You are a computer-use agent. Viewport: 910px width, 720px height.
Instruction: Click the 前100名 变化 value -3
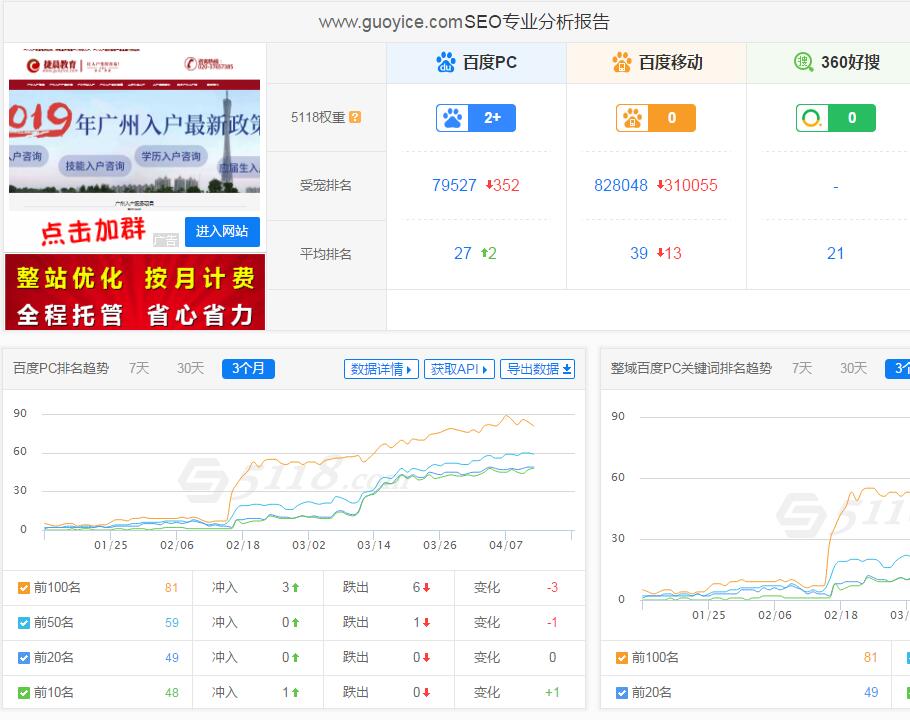click(x=552, y=588)
